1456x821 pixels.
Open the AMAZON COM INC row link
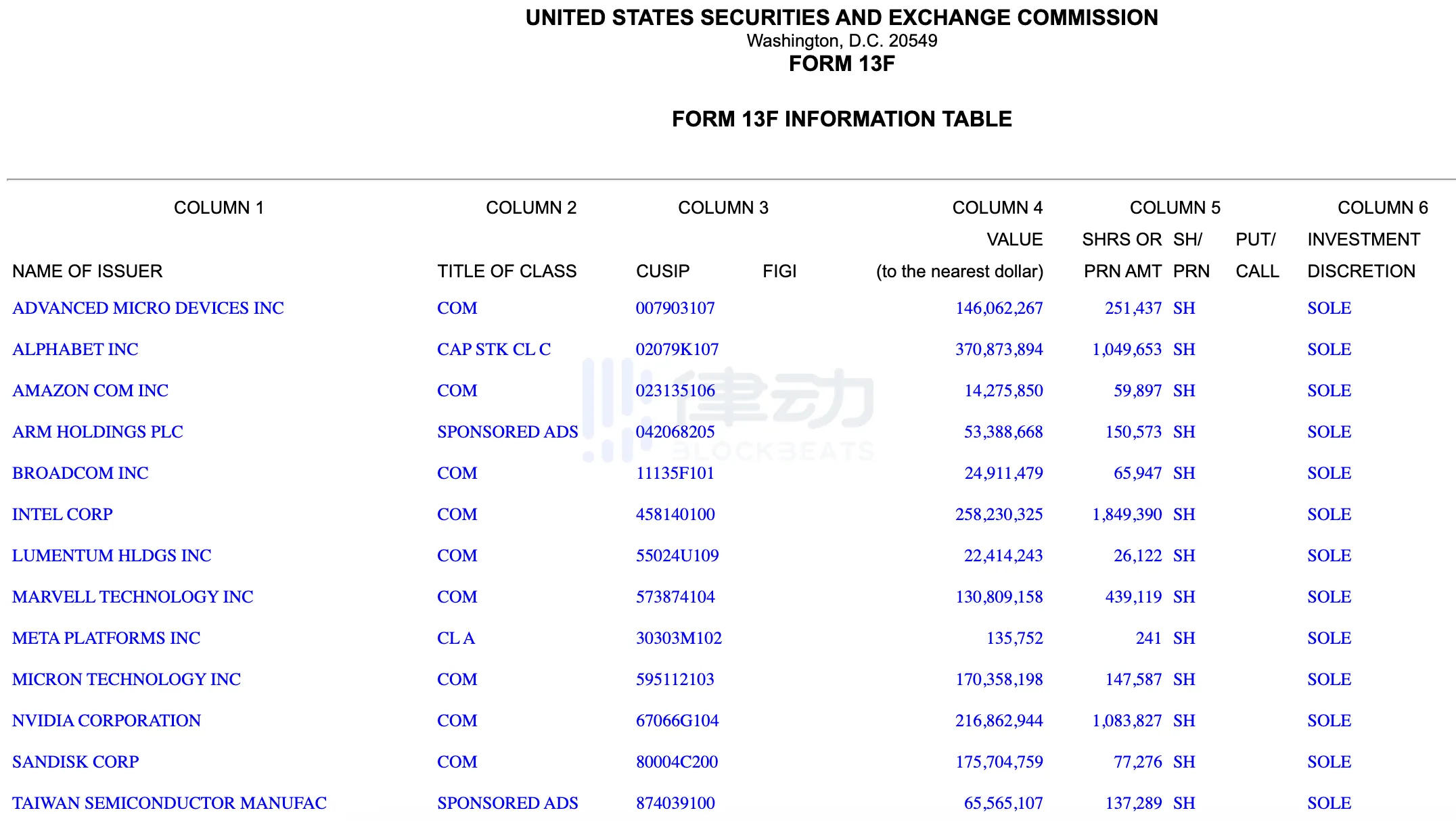coord(90,391)
